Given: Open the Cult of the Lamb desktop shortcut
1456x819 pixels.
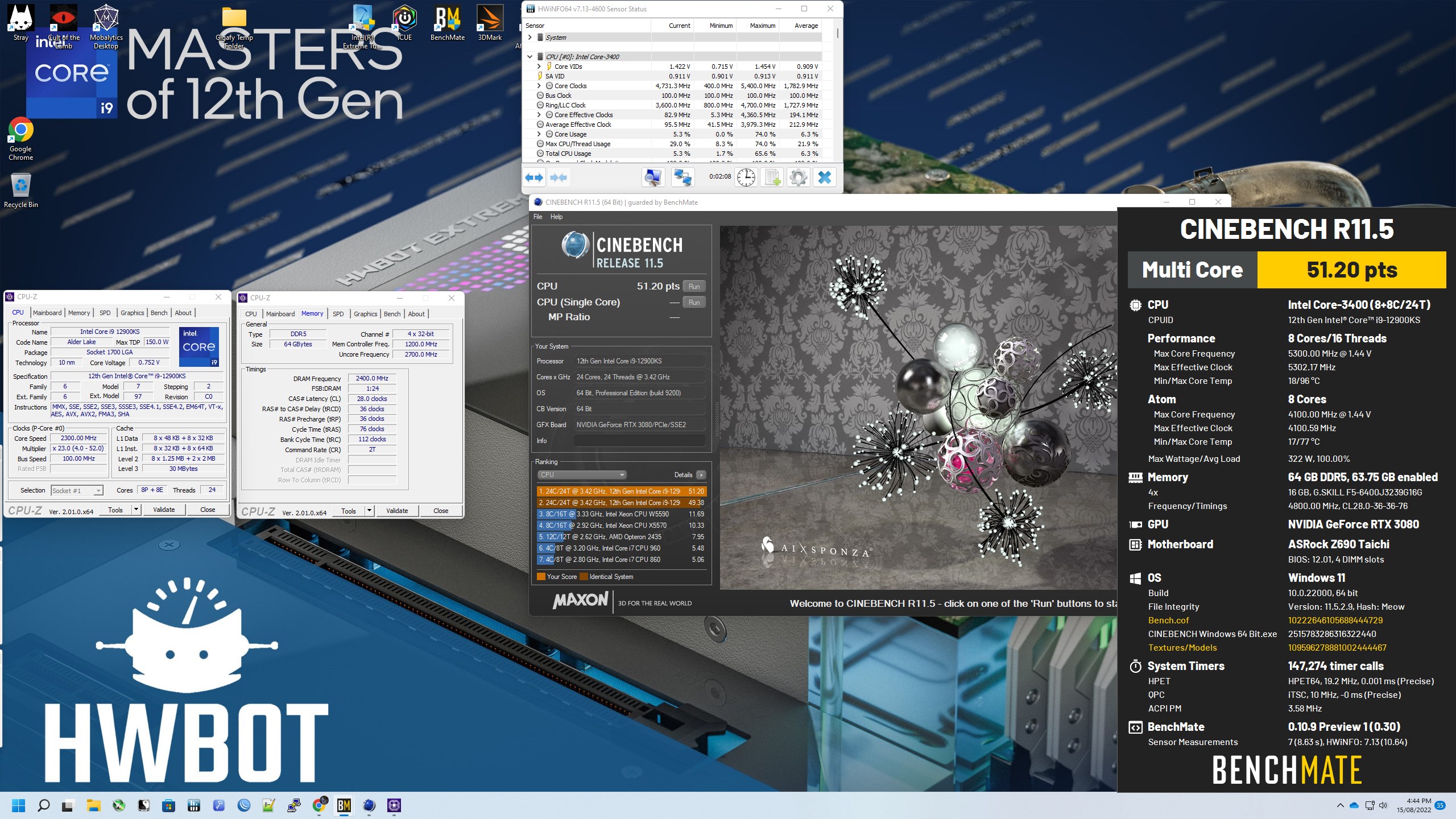Looking at the screenshot, I should point(63,26).
